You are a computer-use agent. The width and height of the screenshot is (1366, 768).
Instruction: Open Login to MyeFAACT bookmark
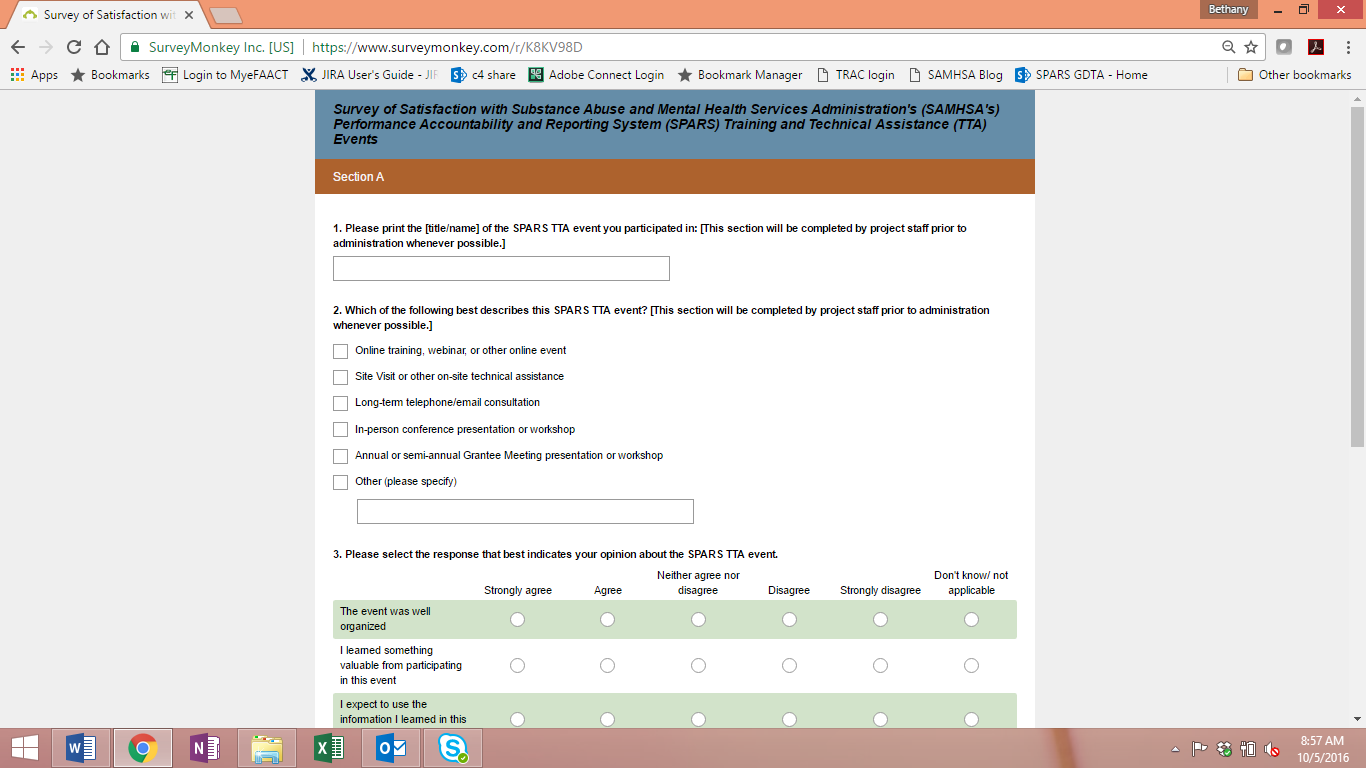pyautogui.click(x=226, y=75)
